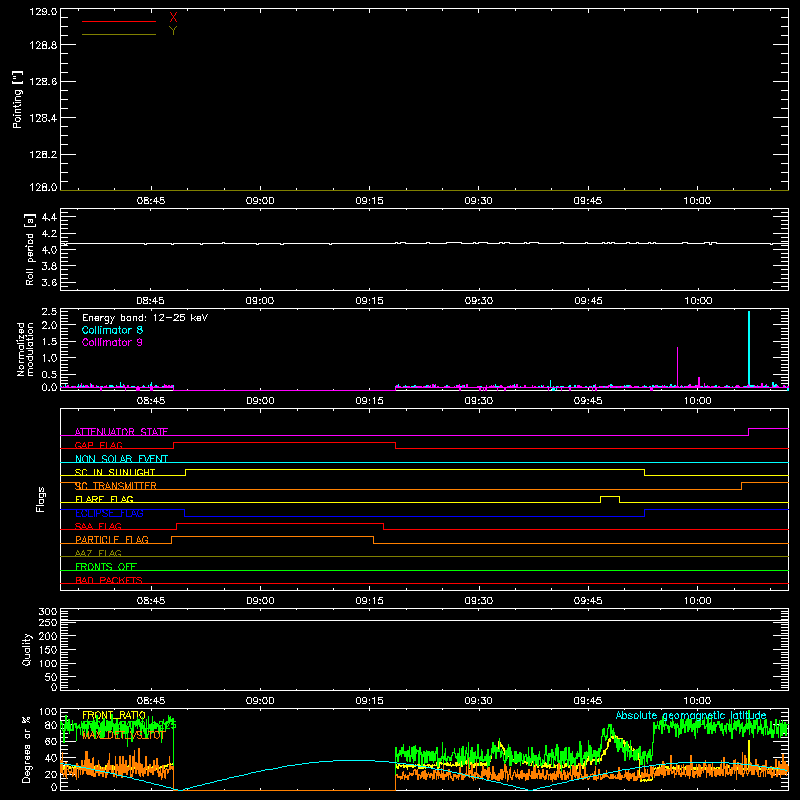Click the magenta Collimator 9 legend entry
800x800 pixels.
point(112,342)
